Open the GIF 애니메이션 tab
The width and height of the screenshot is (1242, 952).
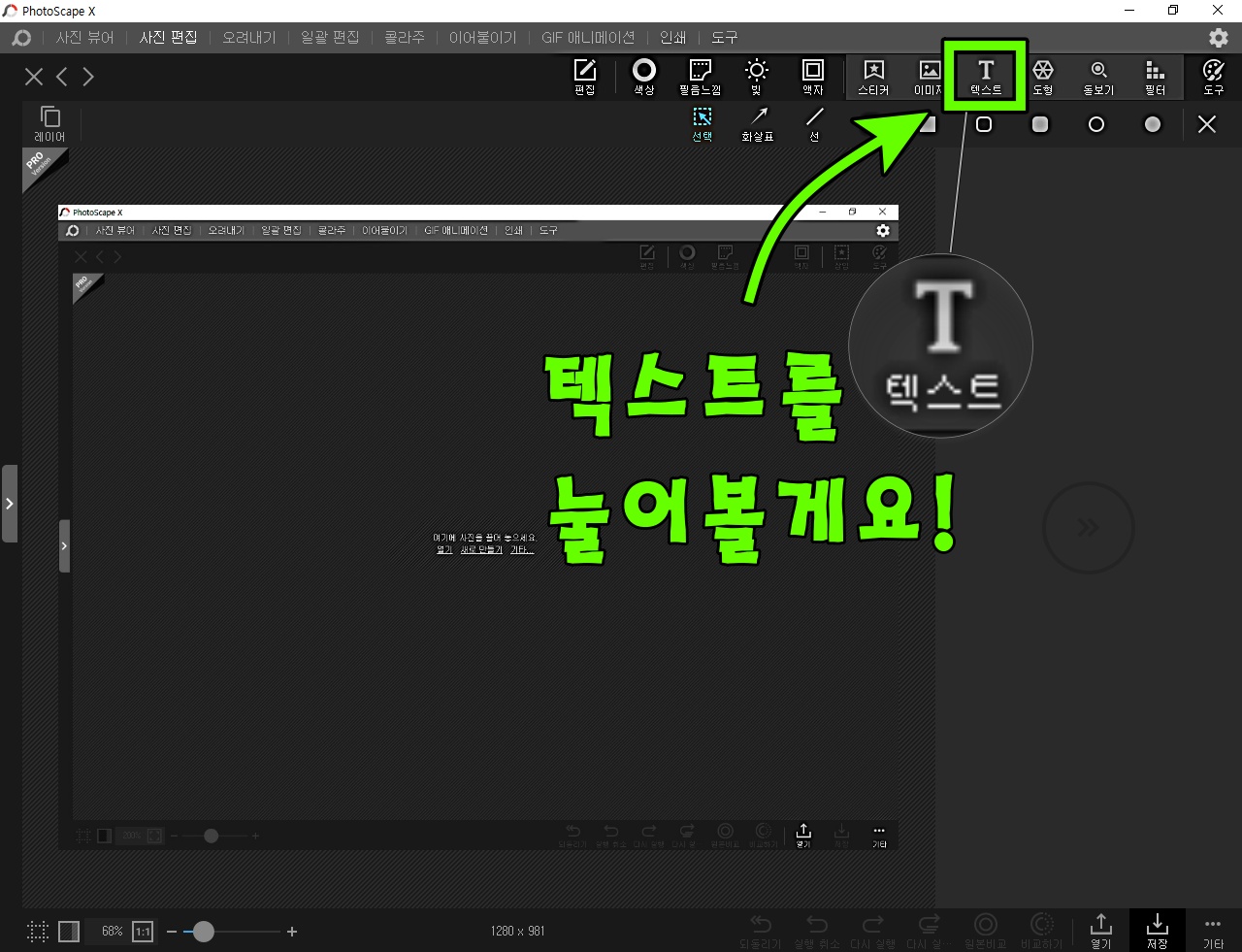click(x=588, y=38)
